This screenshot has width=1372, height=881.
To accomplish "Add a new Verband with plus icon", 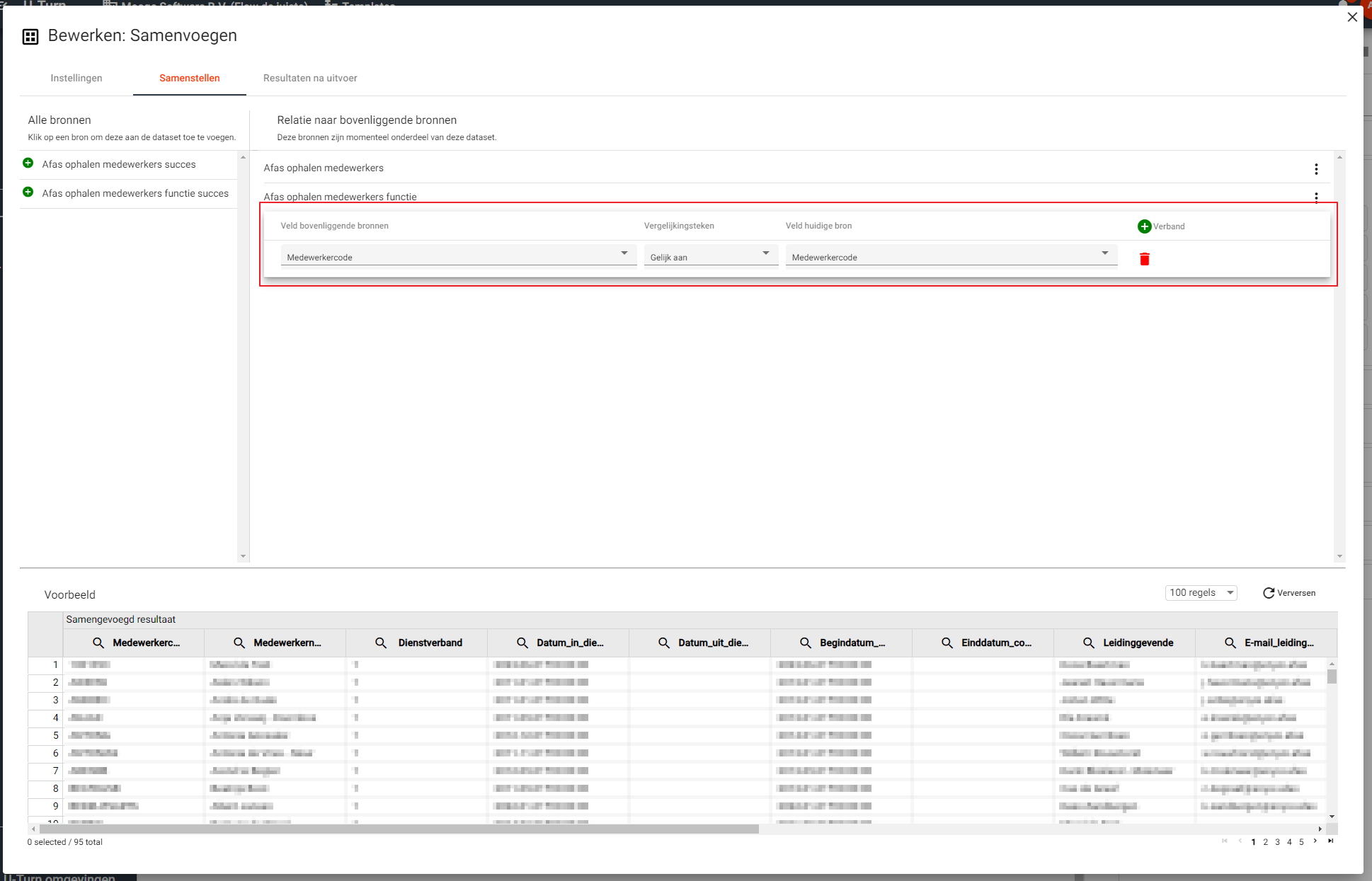I will click(1144, 226).
